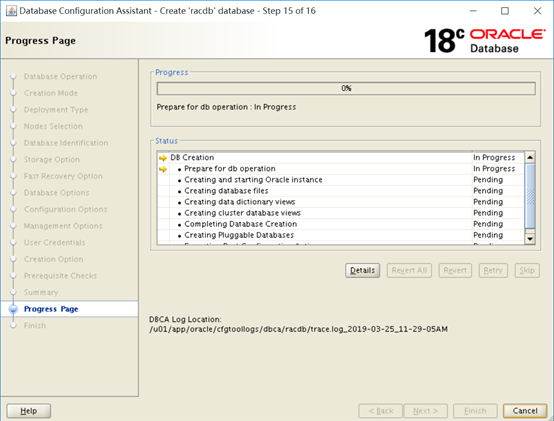Screen dimensions: 554x421
Task: Select the Creating Pluggable Databases row
Action: (x=341, y=235)
